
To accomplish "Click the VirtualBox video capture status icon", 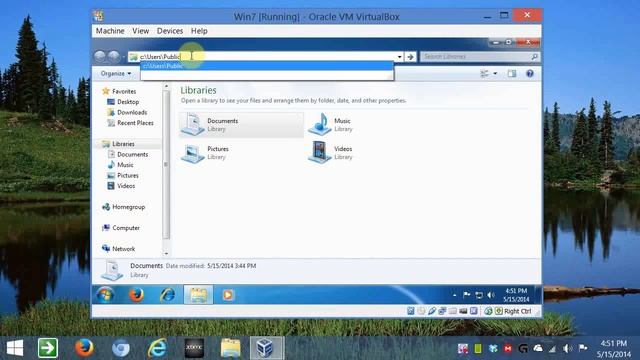I will (x=463, y=311).
